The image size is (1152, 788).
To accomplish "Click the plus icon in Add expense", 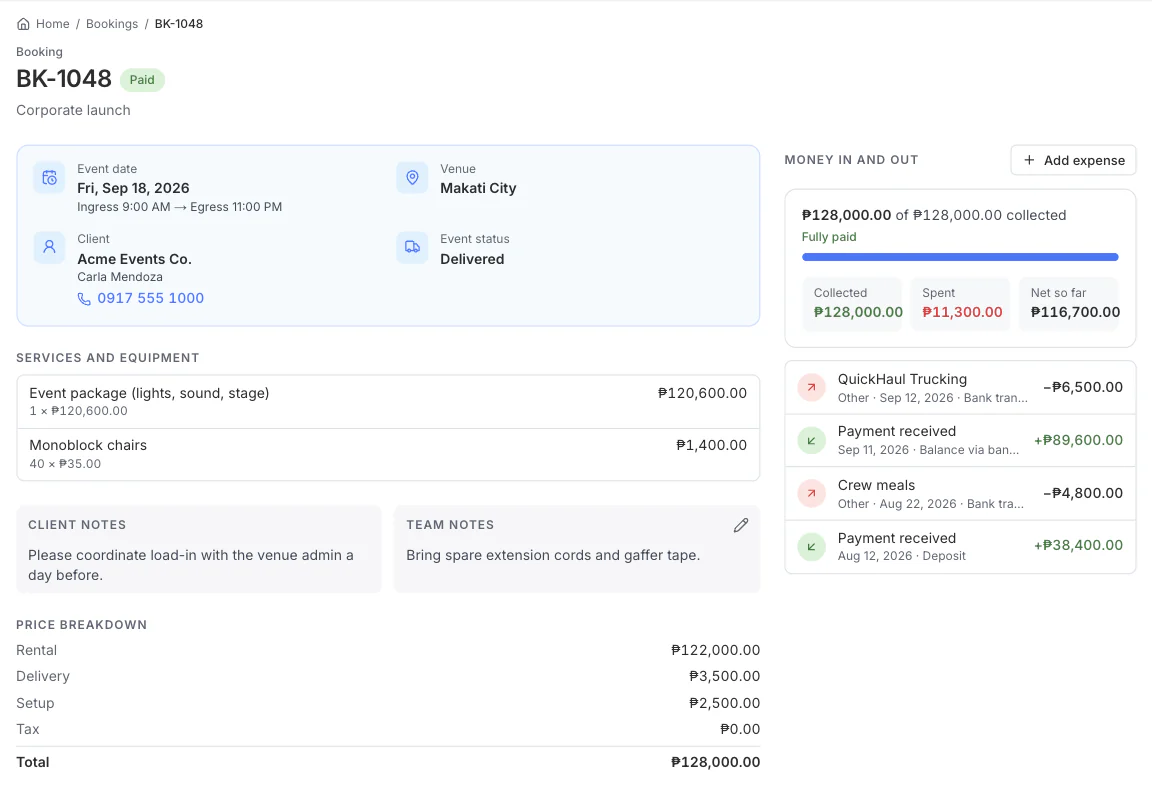I will click(1029, 160).
